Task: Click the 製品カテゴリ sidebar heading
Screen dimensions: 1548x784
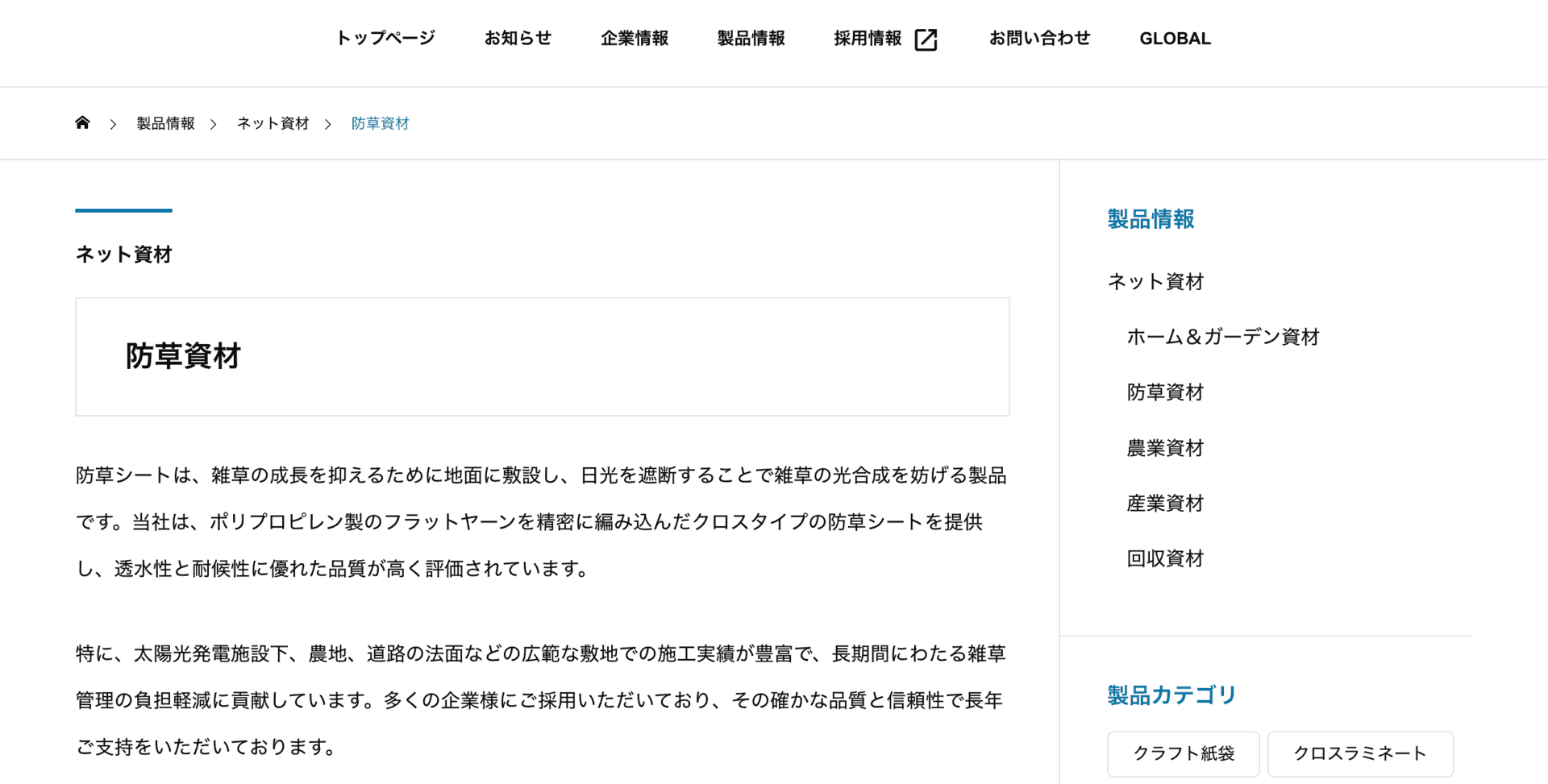Action: click(1171, 695)
